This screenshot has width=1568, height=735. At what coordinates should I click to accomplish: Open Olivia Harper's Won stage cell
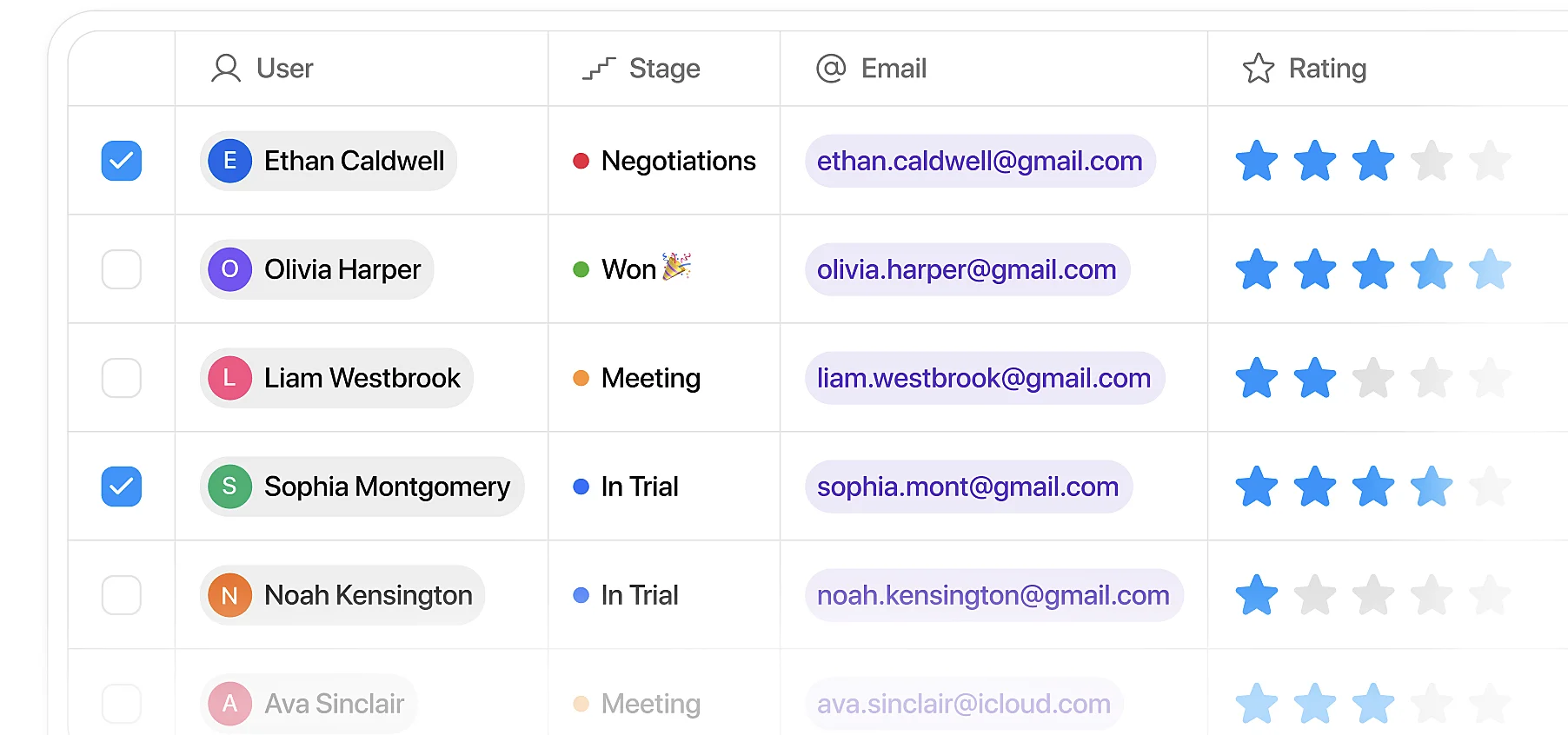(632, 269)
